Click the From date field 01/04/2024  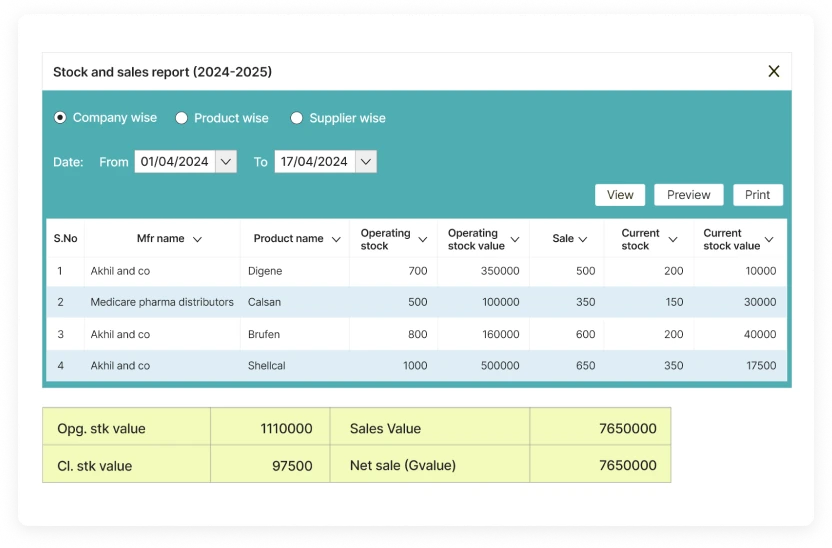[x=174, y=162]
